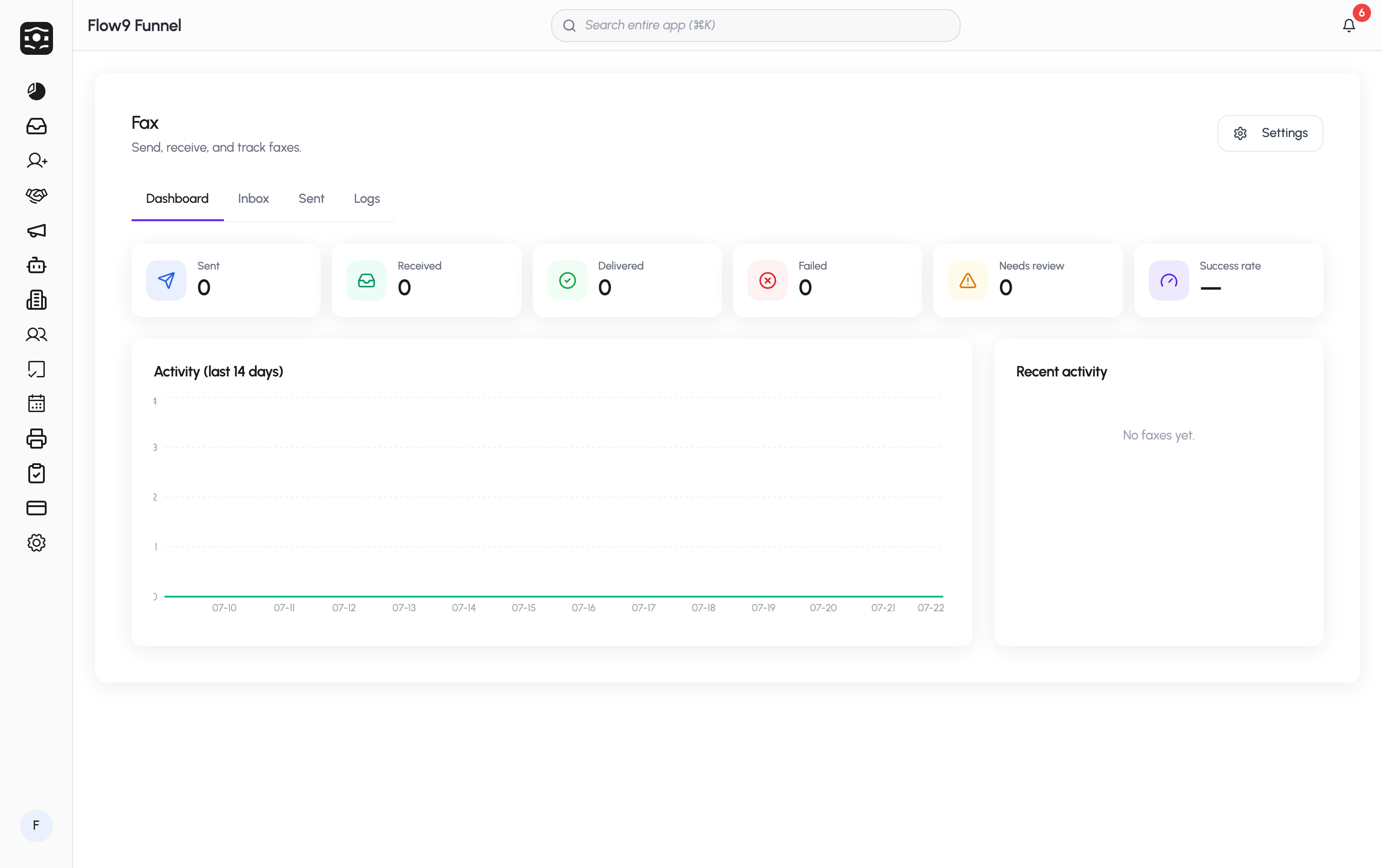
Task: Click the green activity line in chart
Action: point(553,596)
